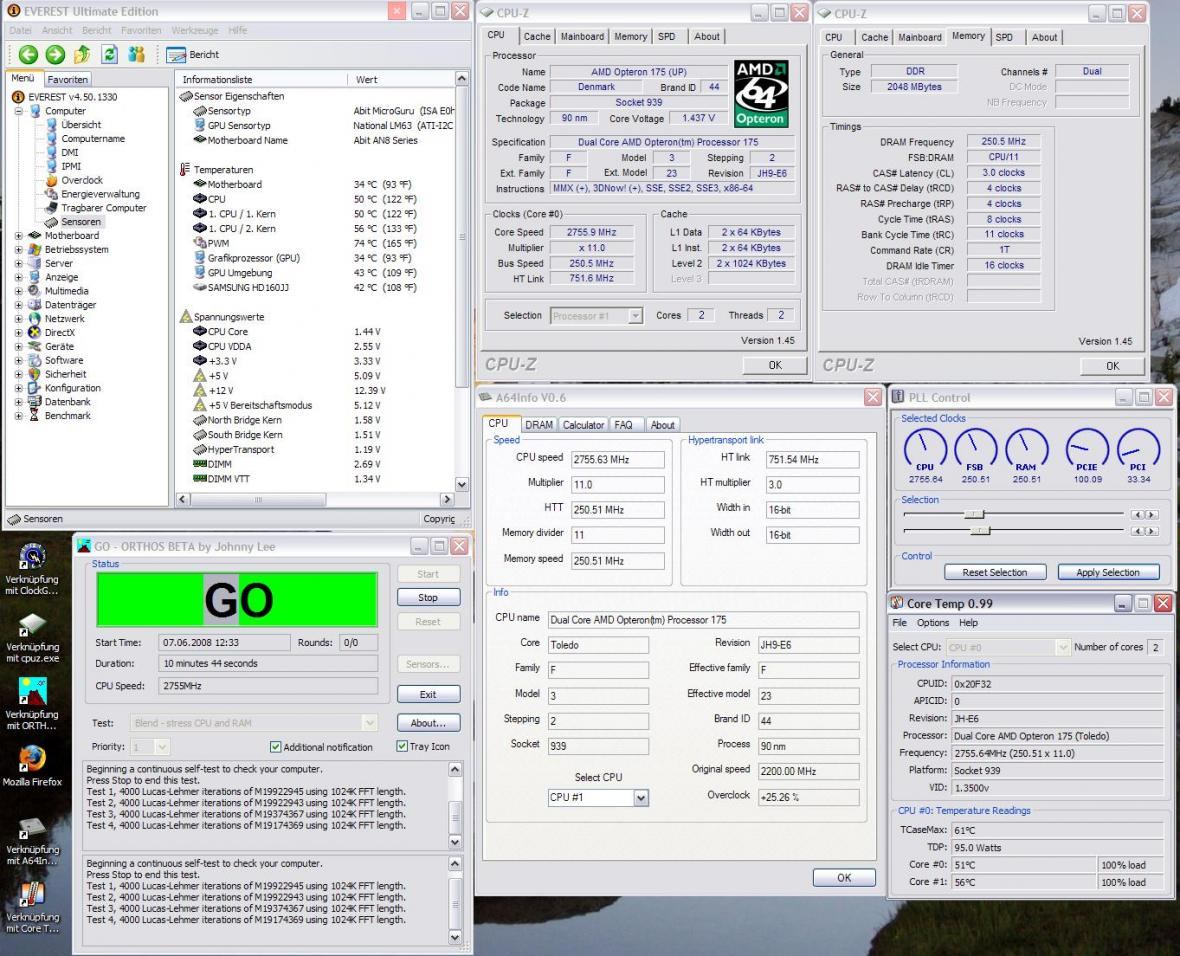The height and width of the screenshot is (956, 1180).
Task: Open ClockGen shortcut on the desktop
Action: click(x=32, y=568)
